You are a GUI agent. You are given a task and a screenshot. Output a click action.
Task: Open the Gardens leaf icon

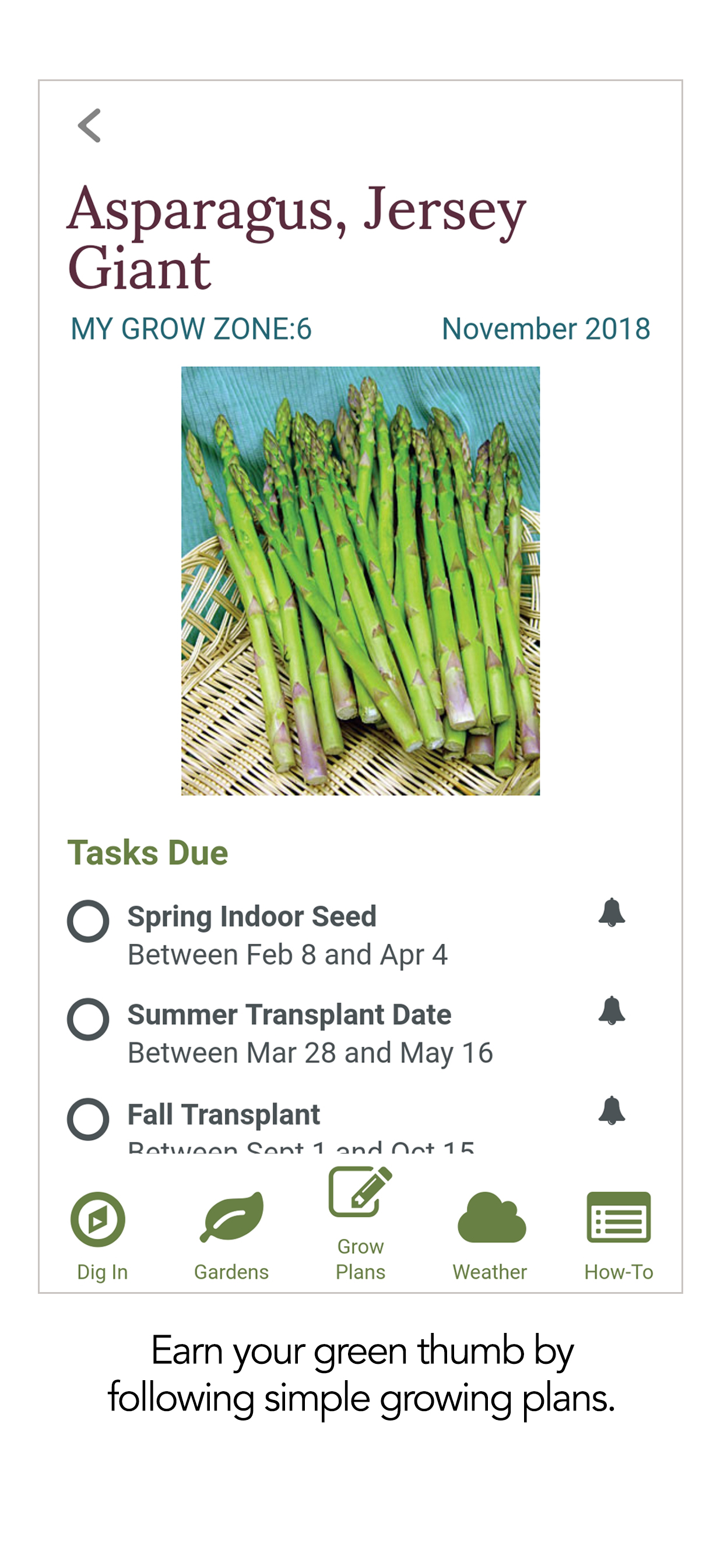tap(232, 1217)
